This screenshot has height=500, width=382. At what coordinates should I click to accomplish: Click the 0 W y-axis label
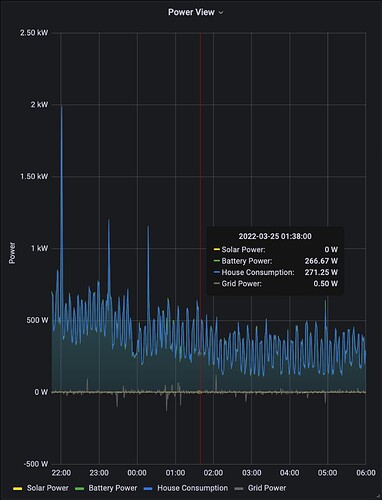pos(41,392)
